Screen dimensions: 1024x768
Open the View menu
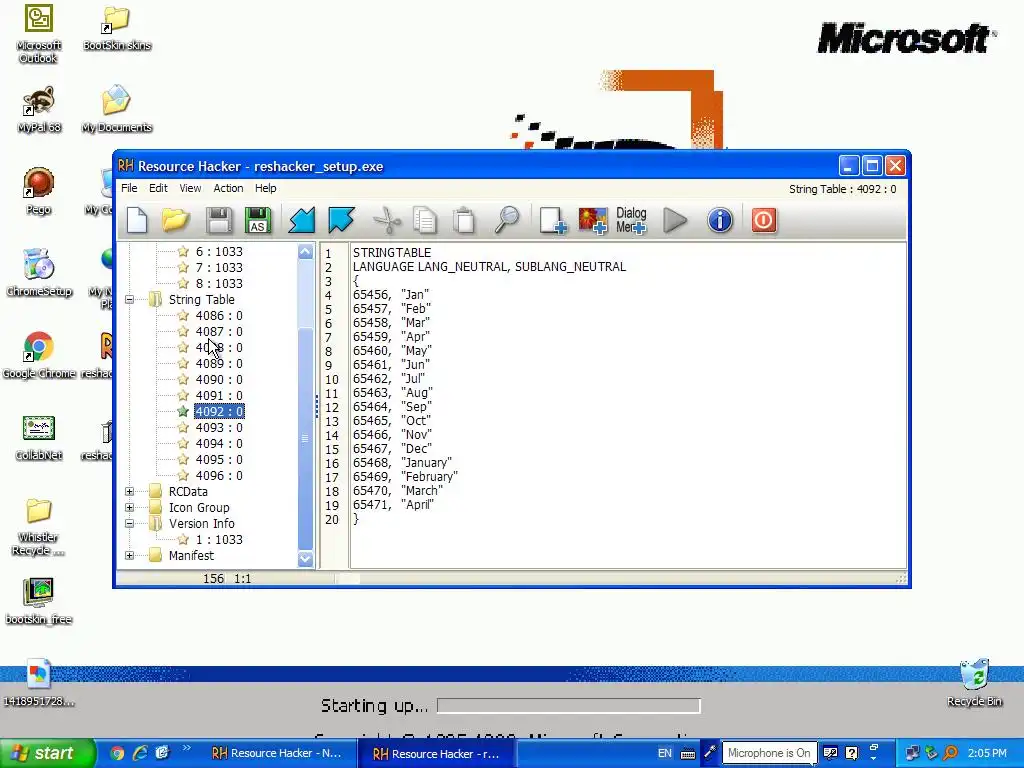pos(190,188)
